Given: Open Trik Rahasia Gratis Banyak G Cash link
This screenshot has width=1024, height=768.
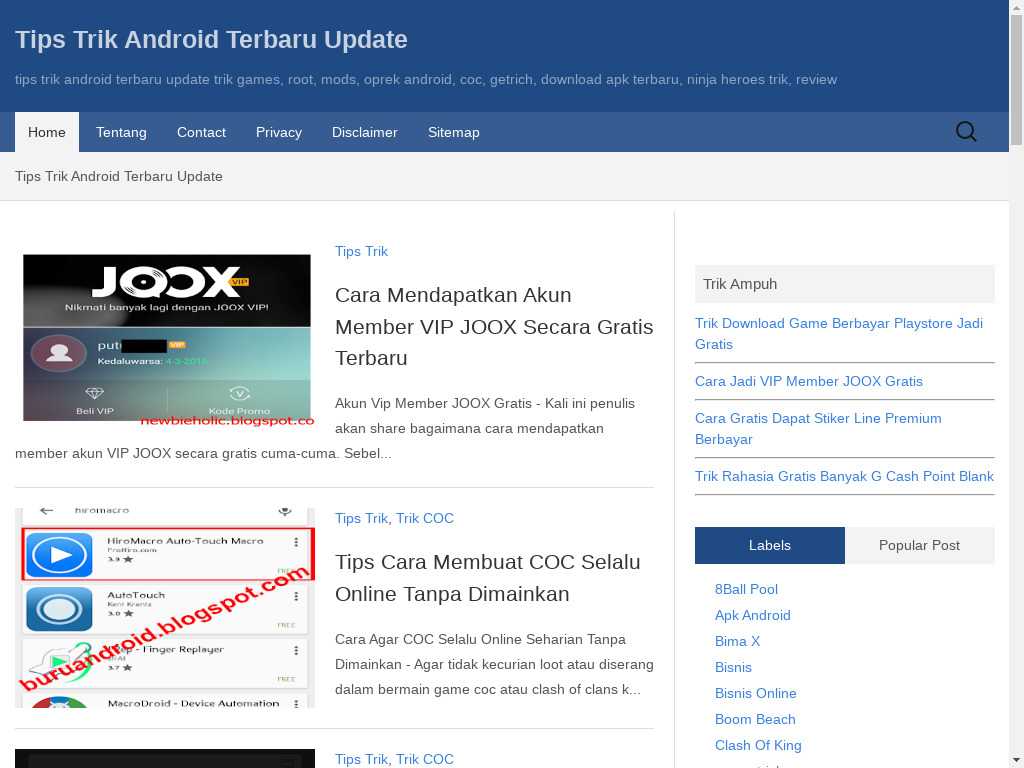Looking at the screenshot, I should [x=844, y=476].
